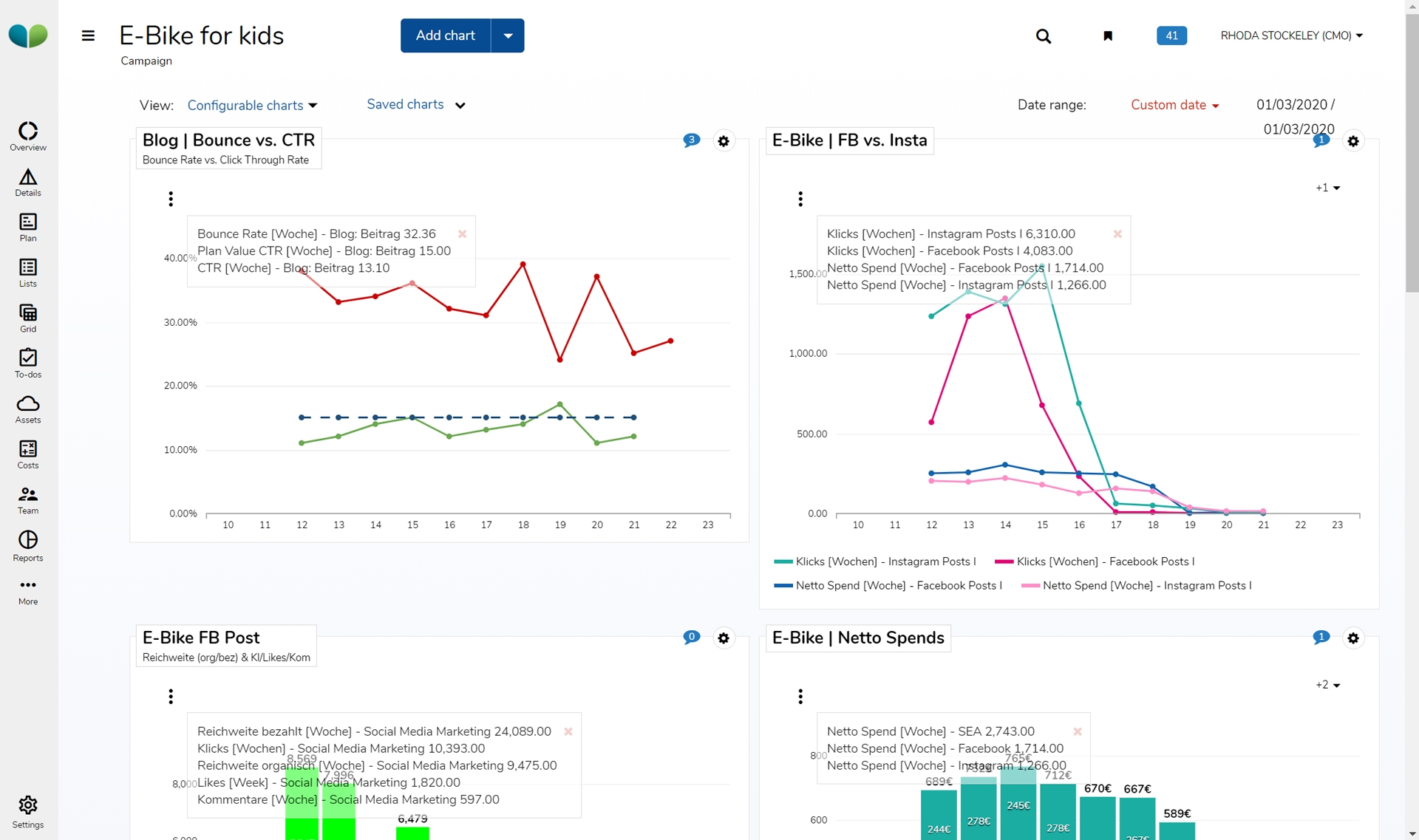Open the hamburger menu icon
This screenshot has width=1419, height=840.
tap(88, 35)
